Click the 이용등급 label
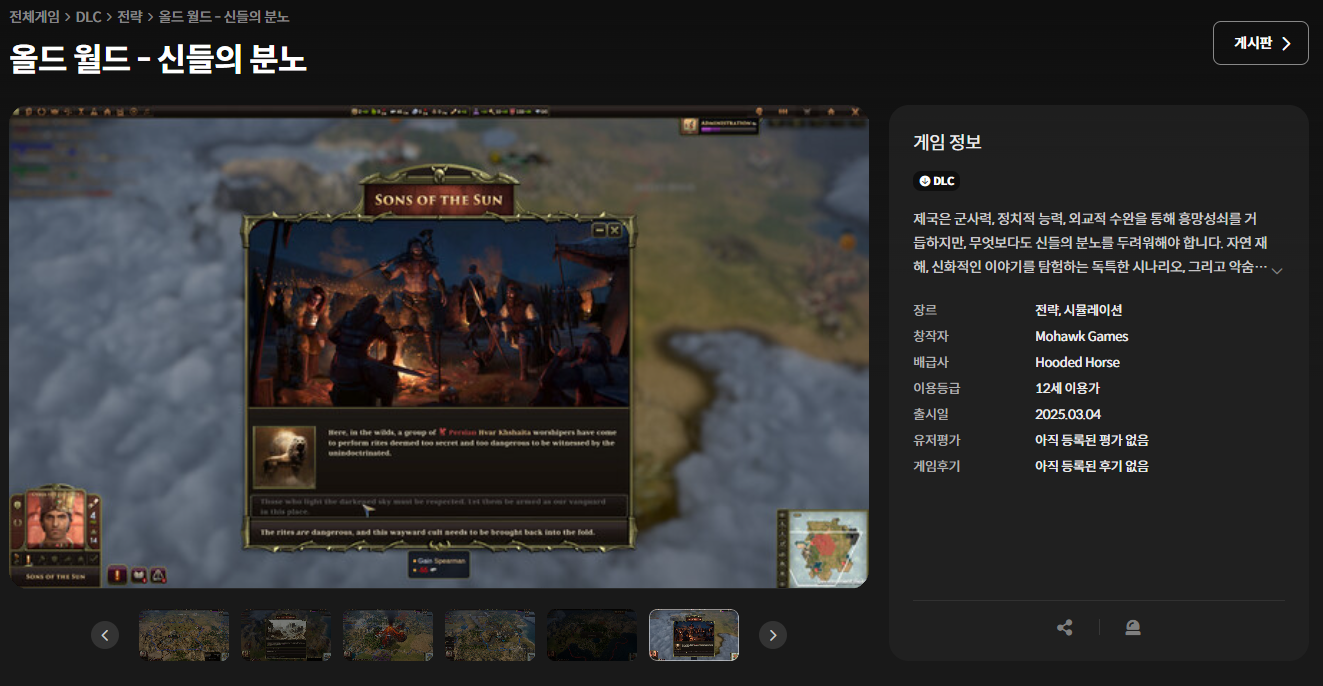The height and width of the screenshot is (686, 1323). point(937,388)
